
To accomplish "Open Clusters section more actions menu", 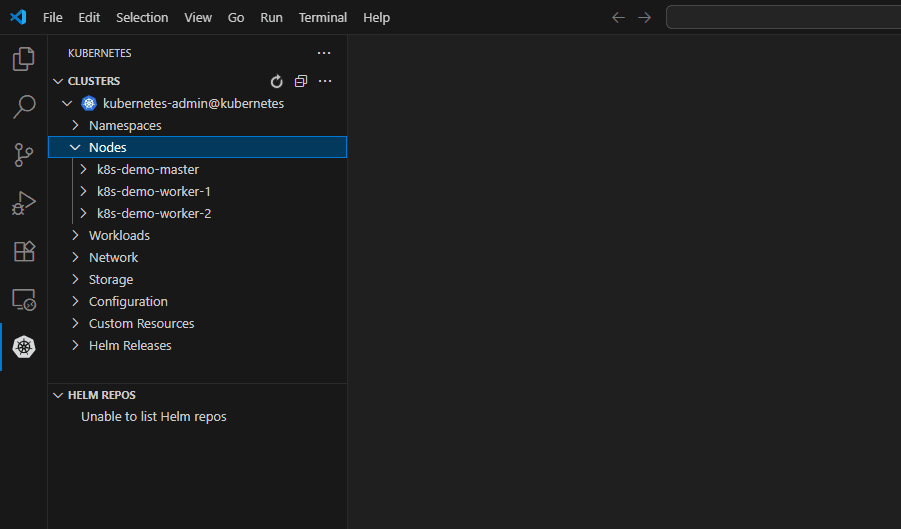I will point(324,82).
